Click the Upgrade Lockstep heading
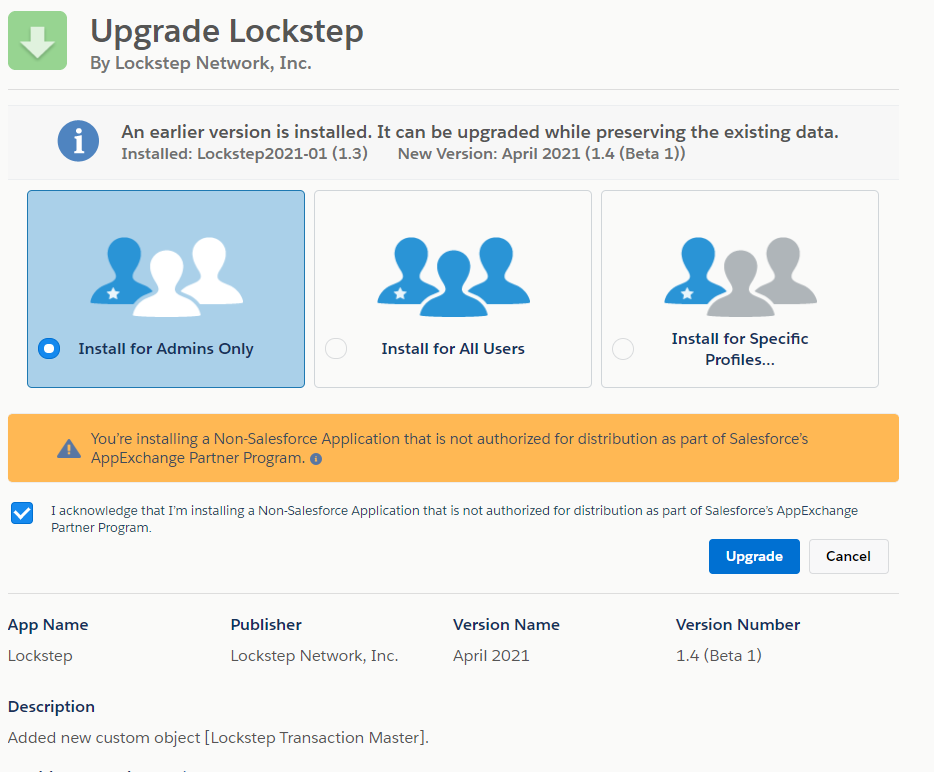The image size is (934, 772). point(227,31)
